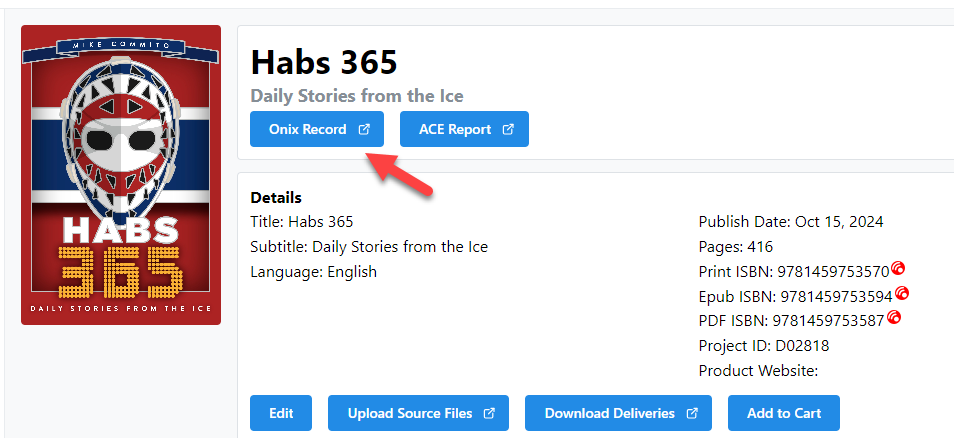954x438 pixels.
Task: Click the Habs 365 main title heading
Action: 324,62
